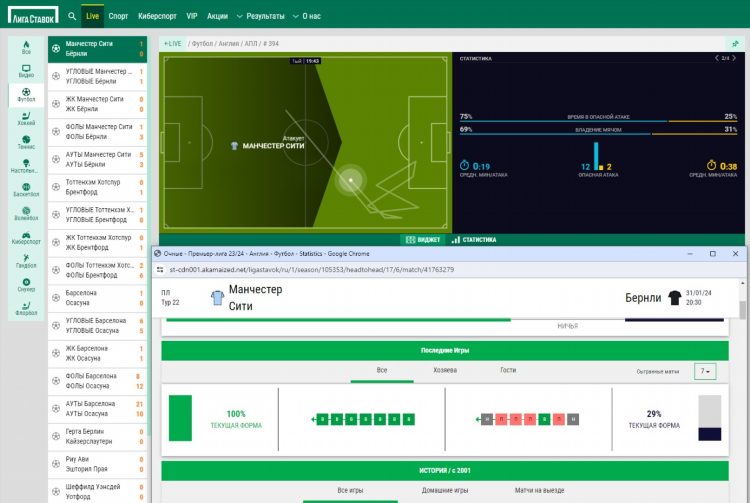Select the Домашние игры tab

pyautogui.click(x=445, y=490)
